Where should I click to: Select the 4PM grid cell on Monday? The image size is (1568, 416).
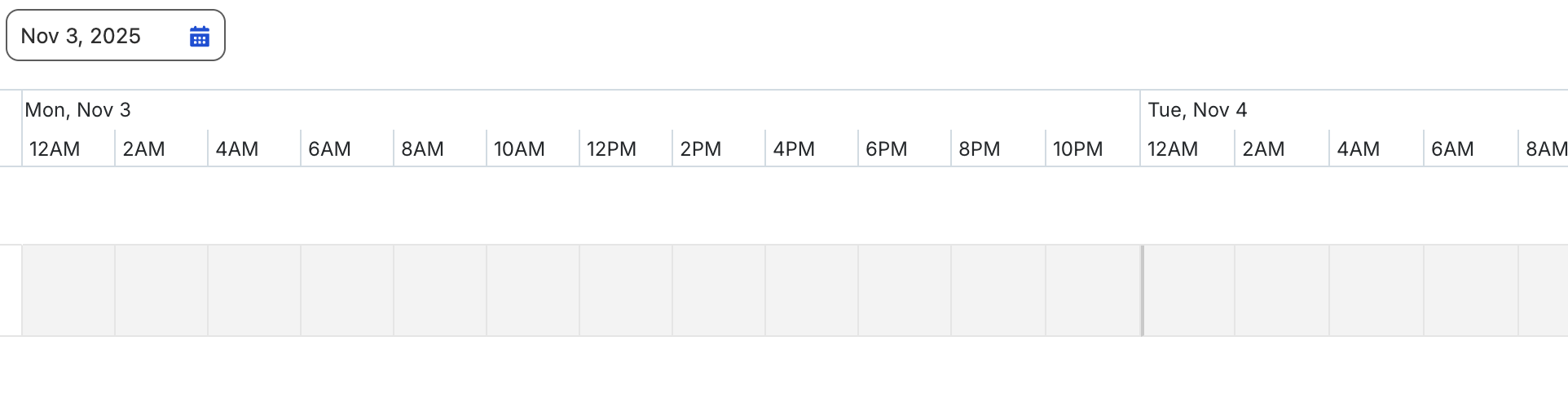pos(812,290)
